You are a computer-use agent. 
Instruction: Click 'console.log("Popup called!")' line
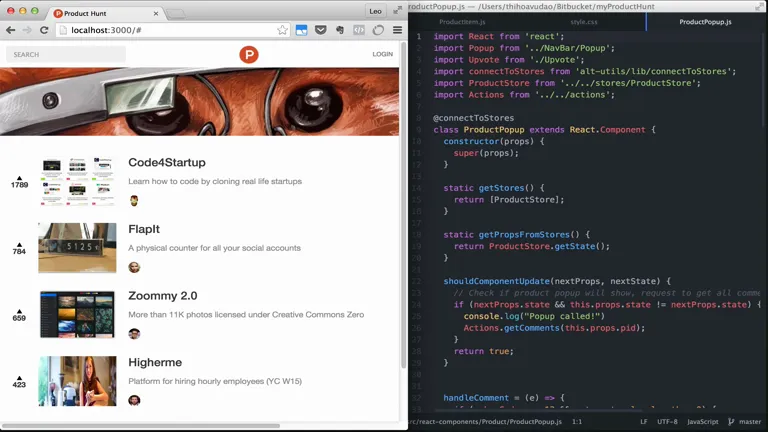point(534,316)
